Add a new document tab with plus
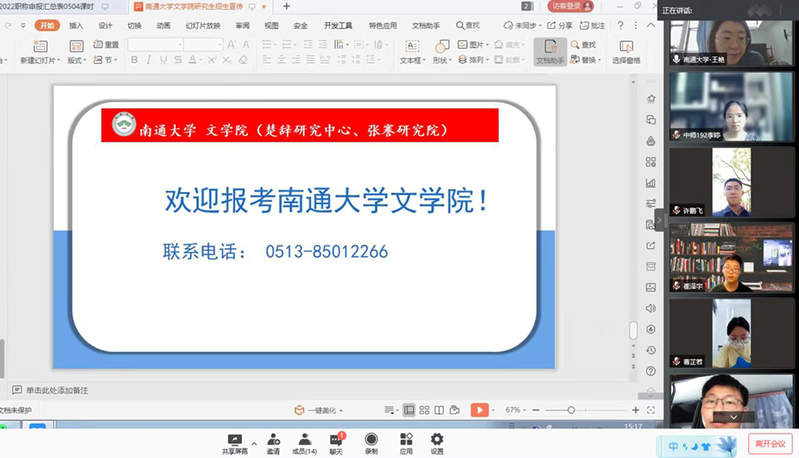Screen dimensions: 799x458 tap(286, 6)
